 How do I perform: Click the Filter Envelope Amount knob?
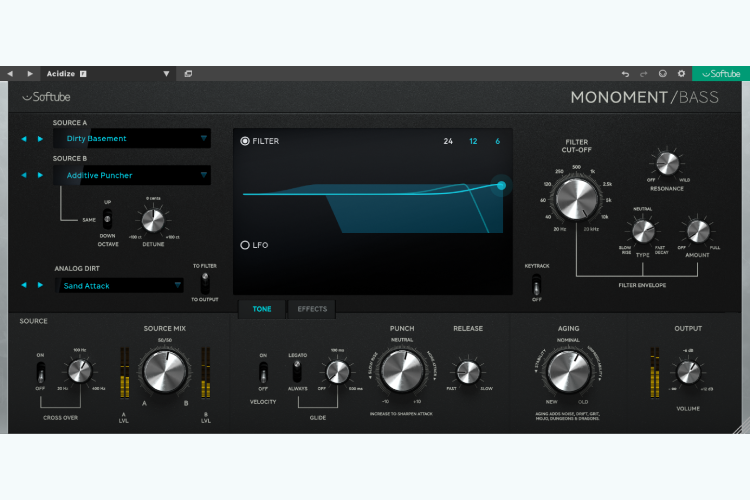coord(698,232)
